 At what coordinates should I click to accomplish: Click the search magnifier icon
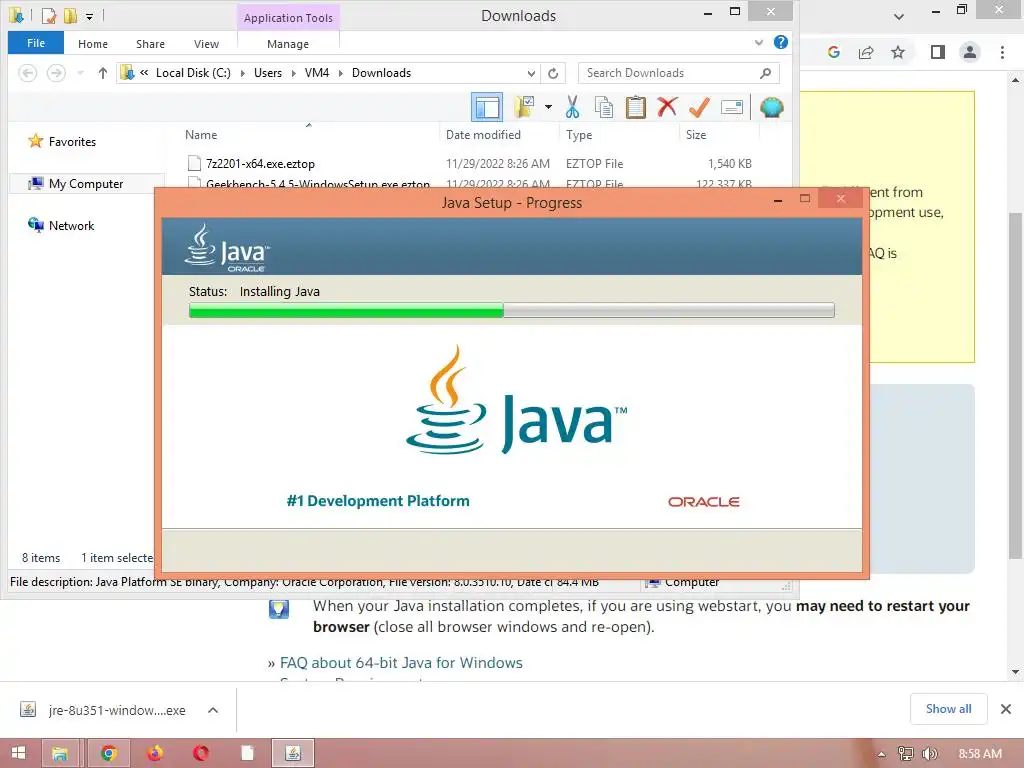[x=765, y=73]
